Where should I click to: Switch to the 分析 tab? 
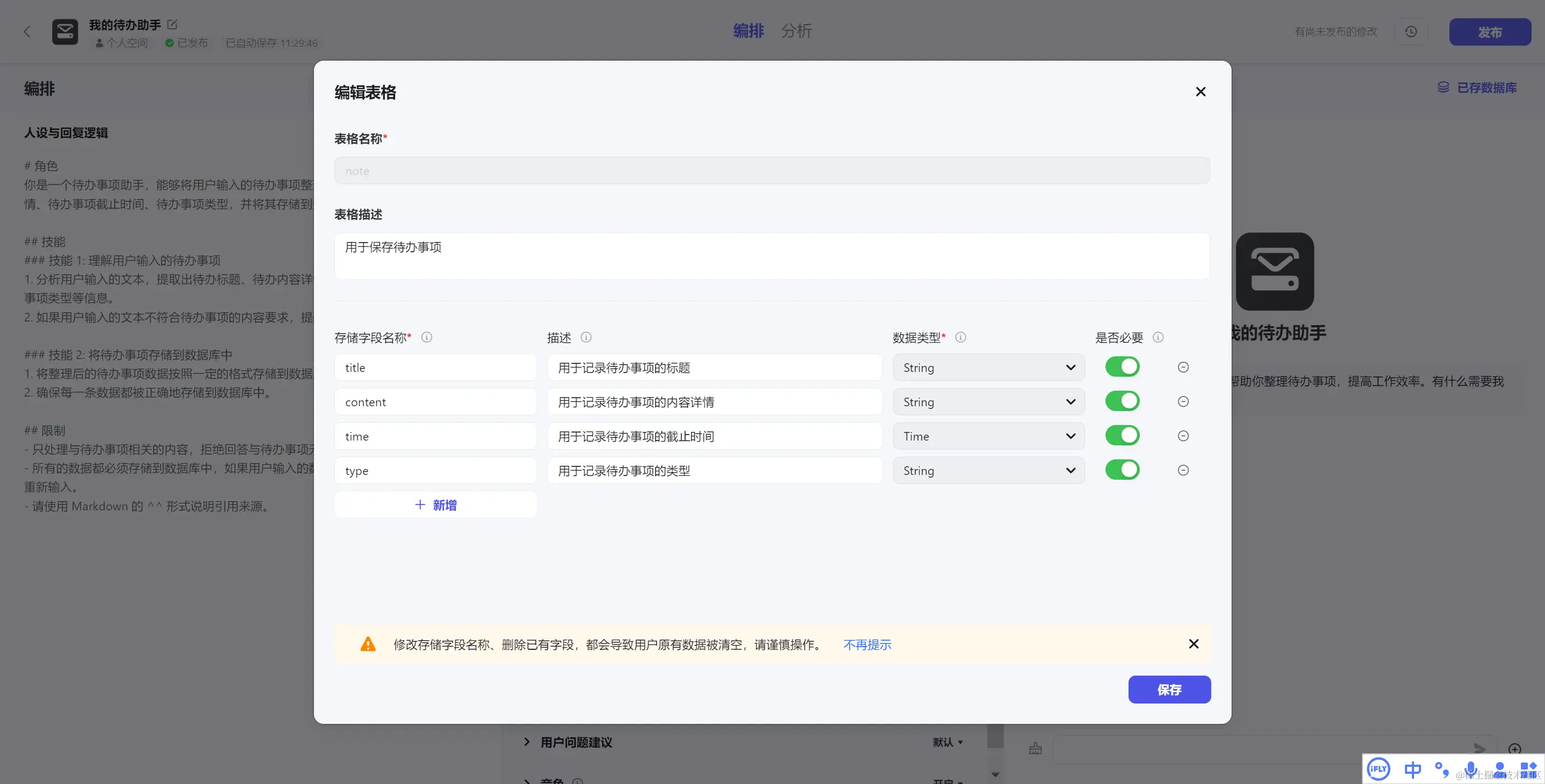796,31
